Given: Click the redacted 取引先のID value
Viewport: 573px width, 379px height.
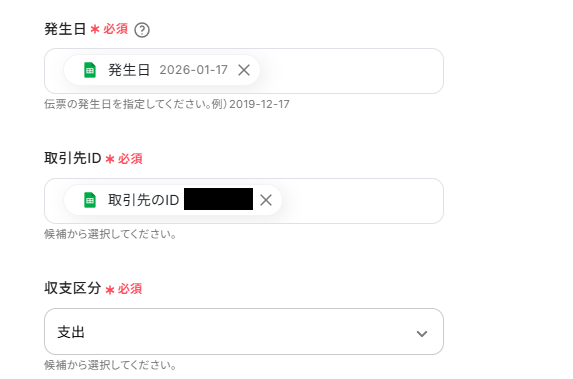Looking at the screenshot, I should point(218,199).
